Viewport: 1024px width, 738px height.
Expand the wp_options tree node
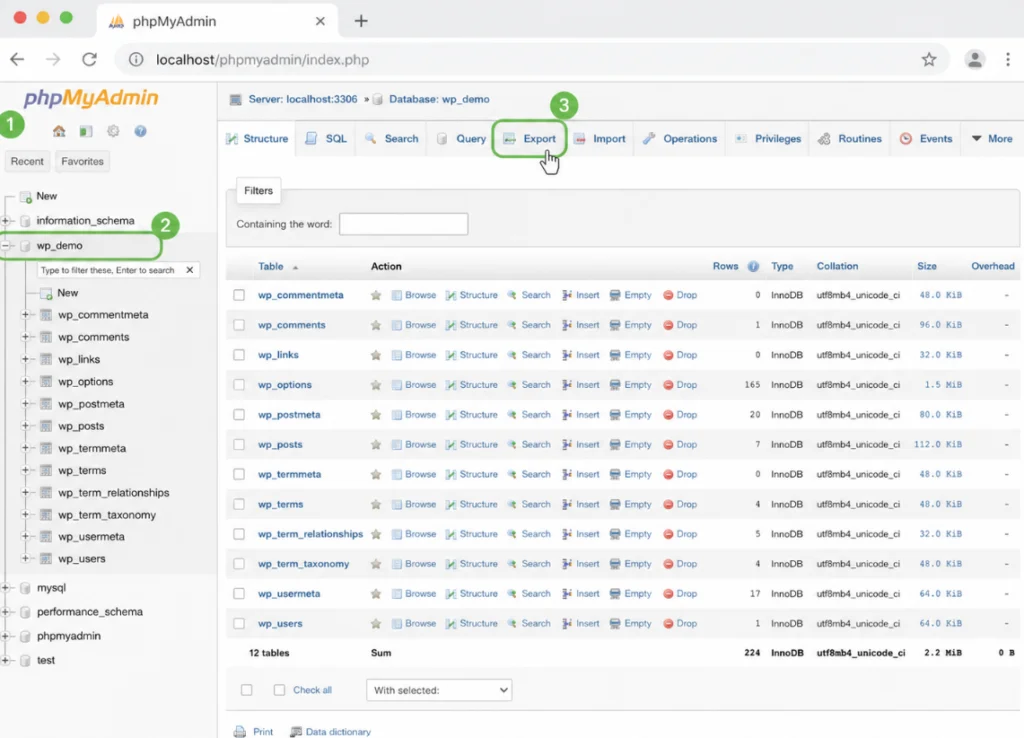25,381
